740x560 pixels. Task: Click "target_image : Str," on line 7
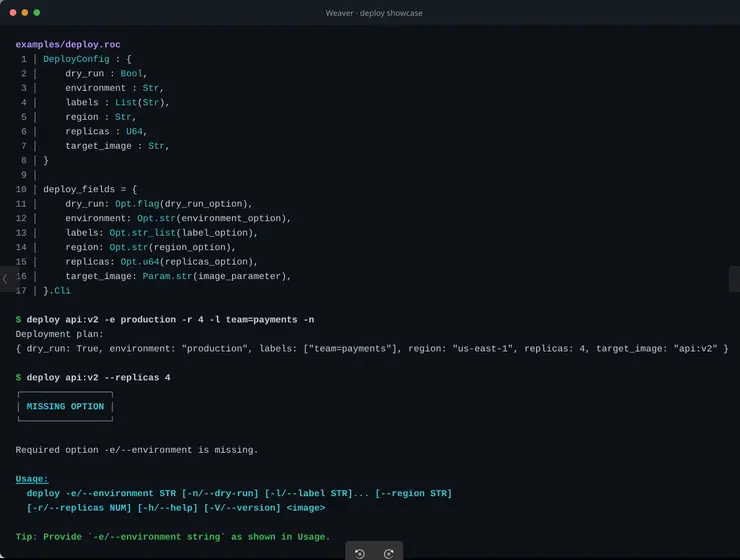coord(117,146)
